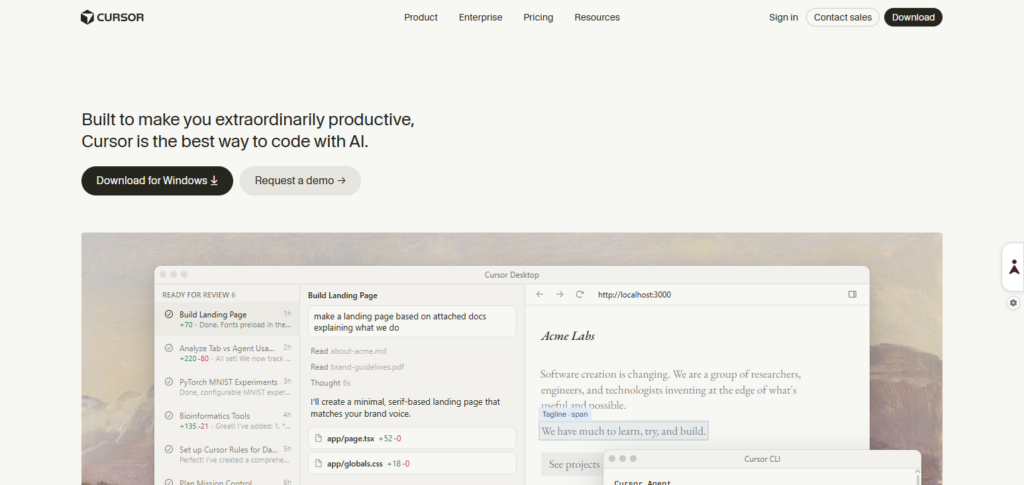Select the PyTorch MNIST Experiments task
1024x485 pixels.
coord(227,387)
